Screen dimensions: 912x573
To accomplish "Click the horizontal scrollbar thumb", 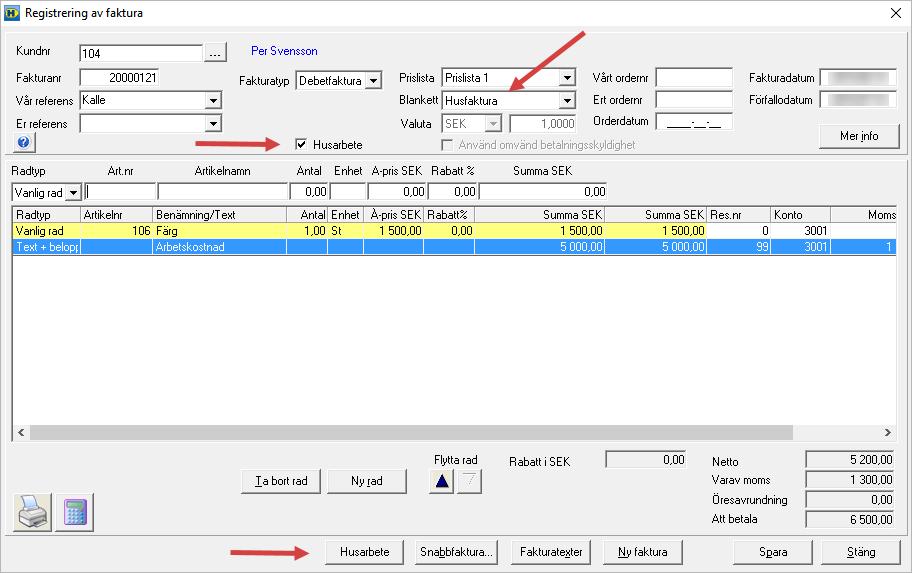I will click(411, 432).
